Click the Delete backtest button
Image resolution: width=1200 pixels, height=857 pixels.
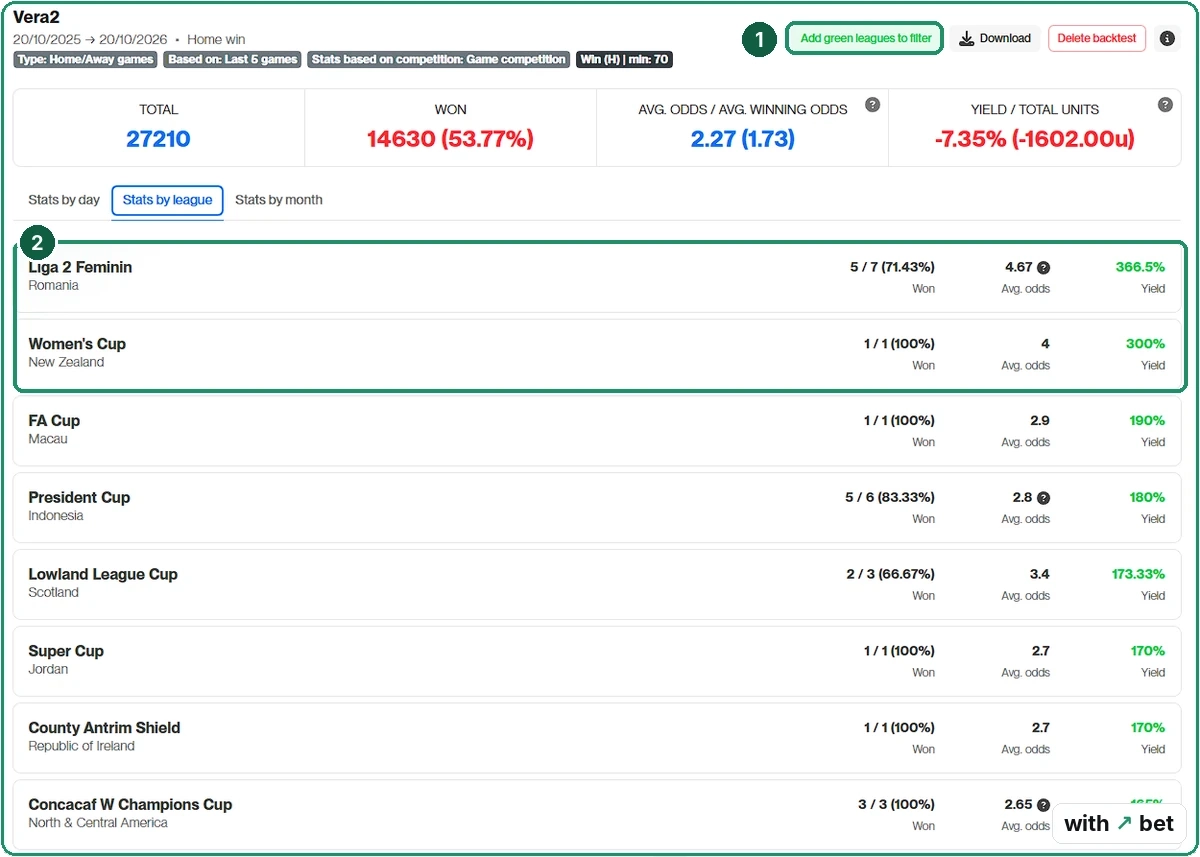click(1097, 38)
